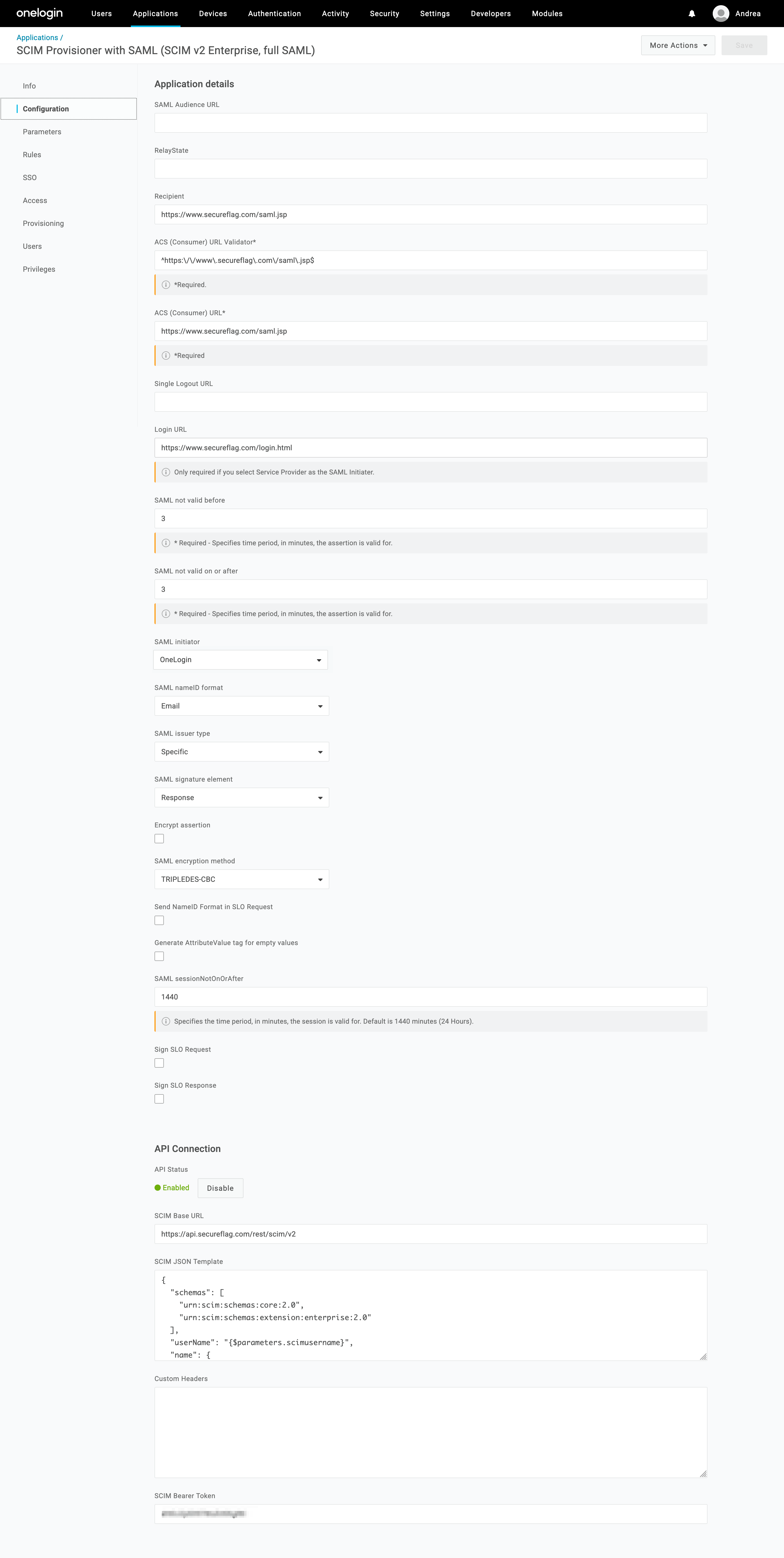Focus the Single Logout URL field
The image size is (784, 1558).
click(x=431, y=402)
